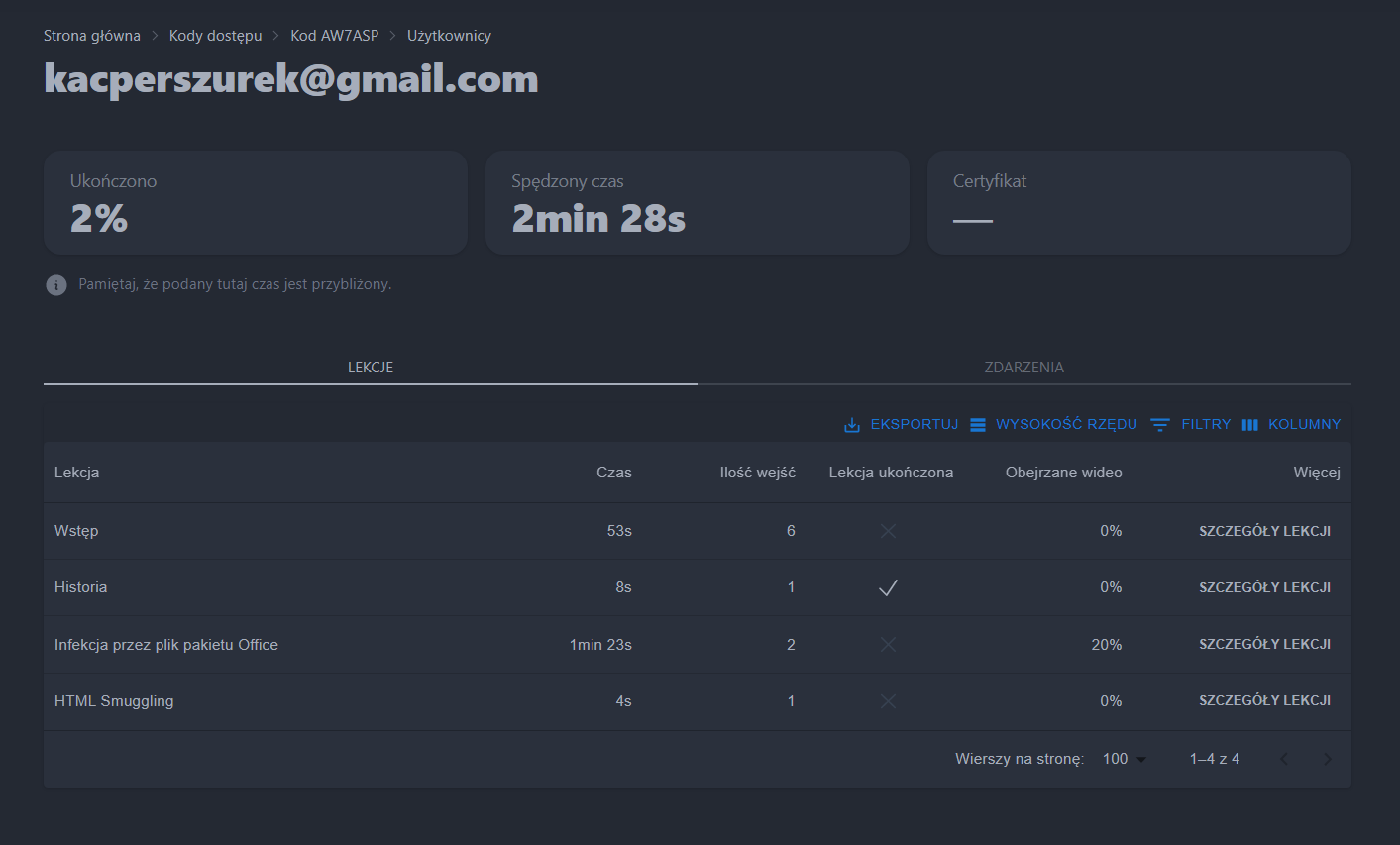
Task: Switch to the Zdarzenia tab
Action: 1023,367
